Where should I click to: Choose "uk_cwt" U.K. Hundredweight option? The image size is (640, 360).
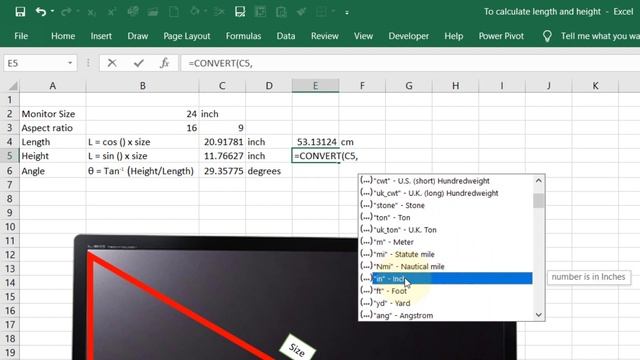(x=446, y=193)
